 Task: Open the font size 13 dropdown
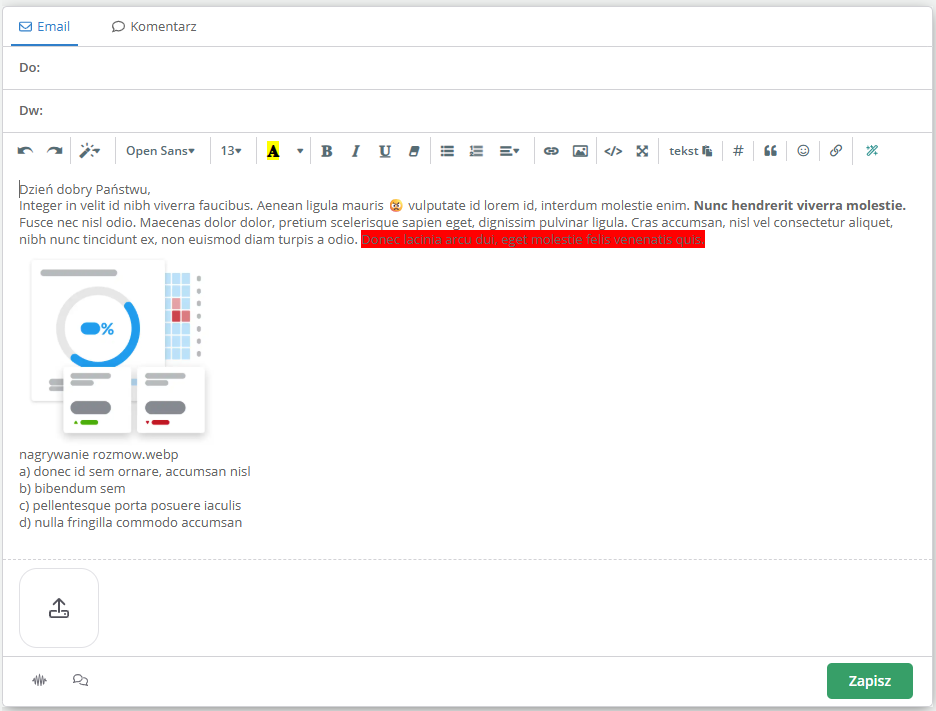point(231,151)
